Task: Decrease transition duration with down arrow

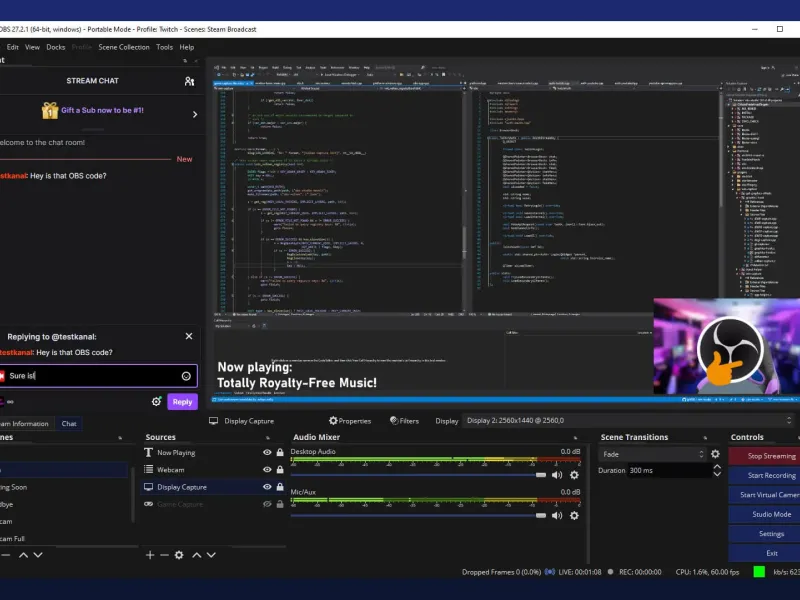Action: (717, 474)
